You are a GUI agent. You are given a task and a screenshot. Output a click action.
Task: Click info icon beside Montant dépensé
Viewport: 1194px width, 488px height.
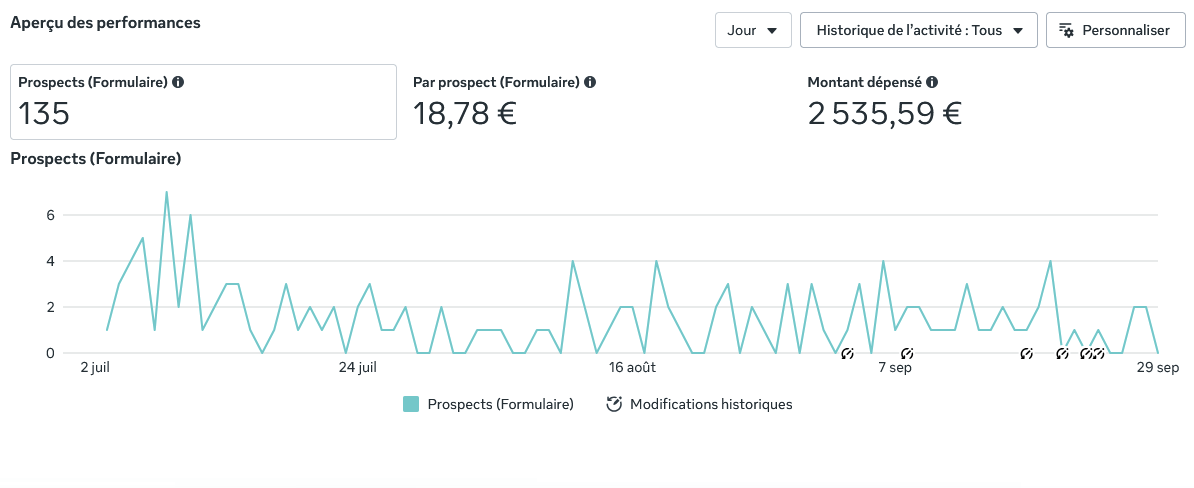932,82
